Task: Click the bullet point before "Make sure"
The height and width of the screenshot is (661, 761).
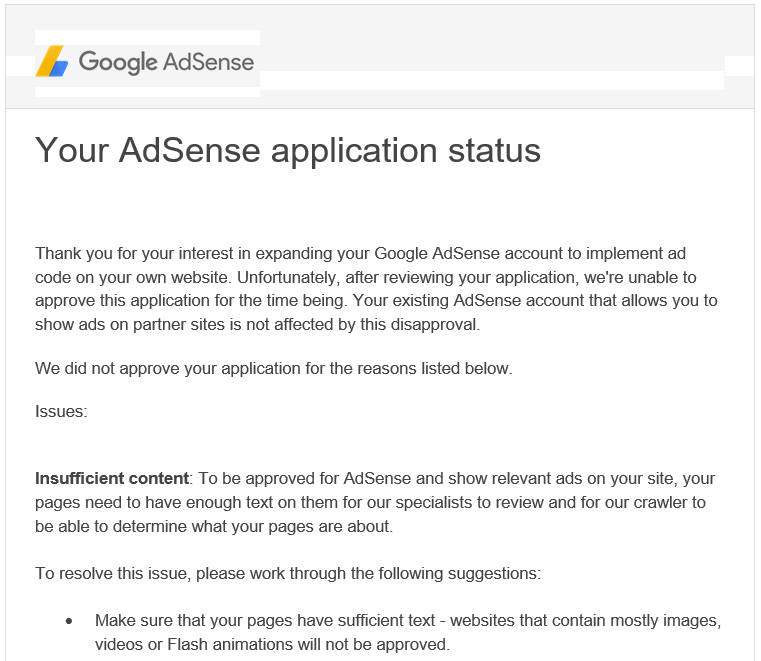Action: (x=69, y=621)
